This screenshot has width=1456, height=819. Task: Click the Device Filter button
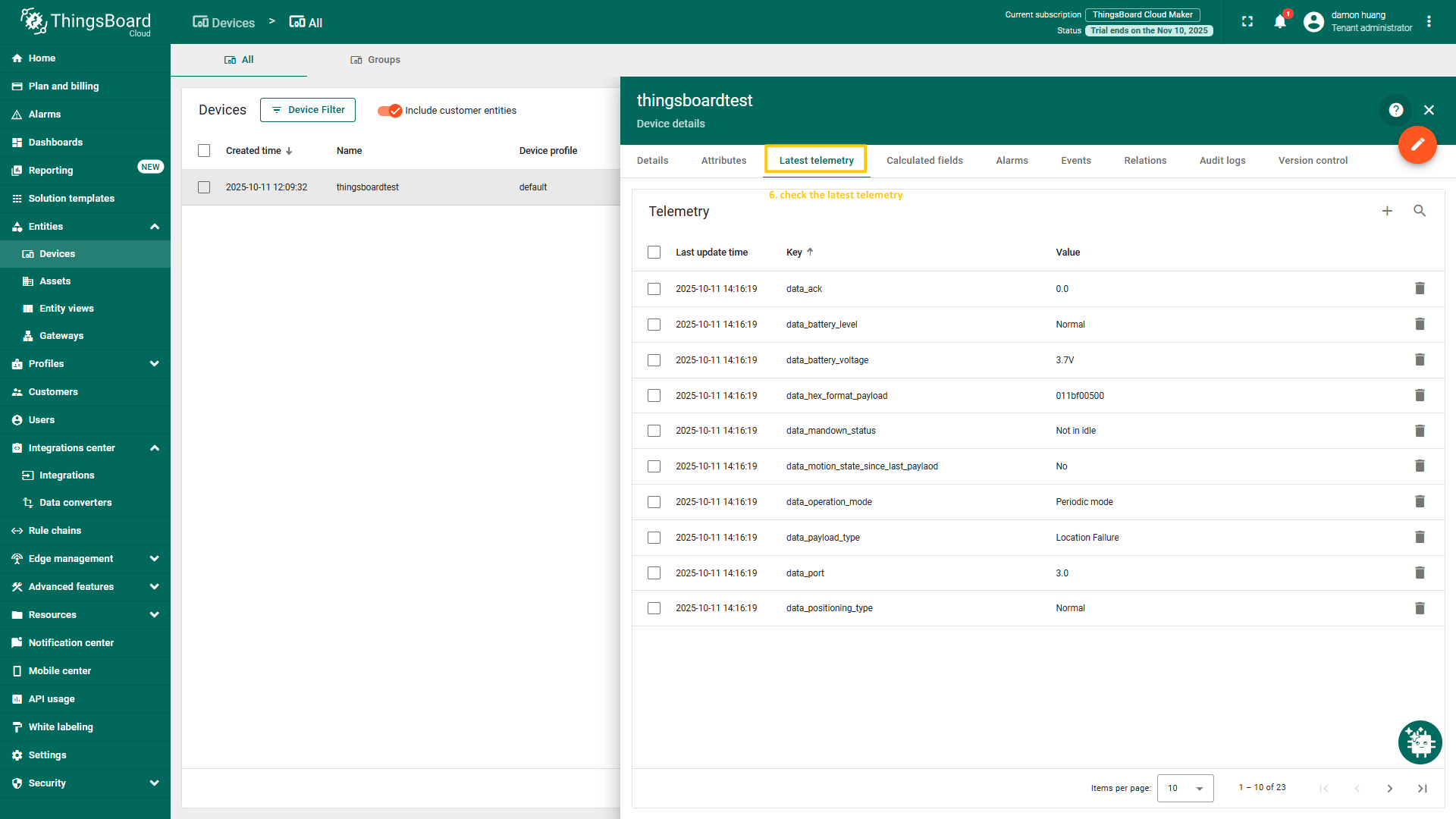pos(308,110)
